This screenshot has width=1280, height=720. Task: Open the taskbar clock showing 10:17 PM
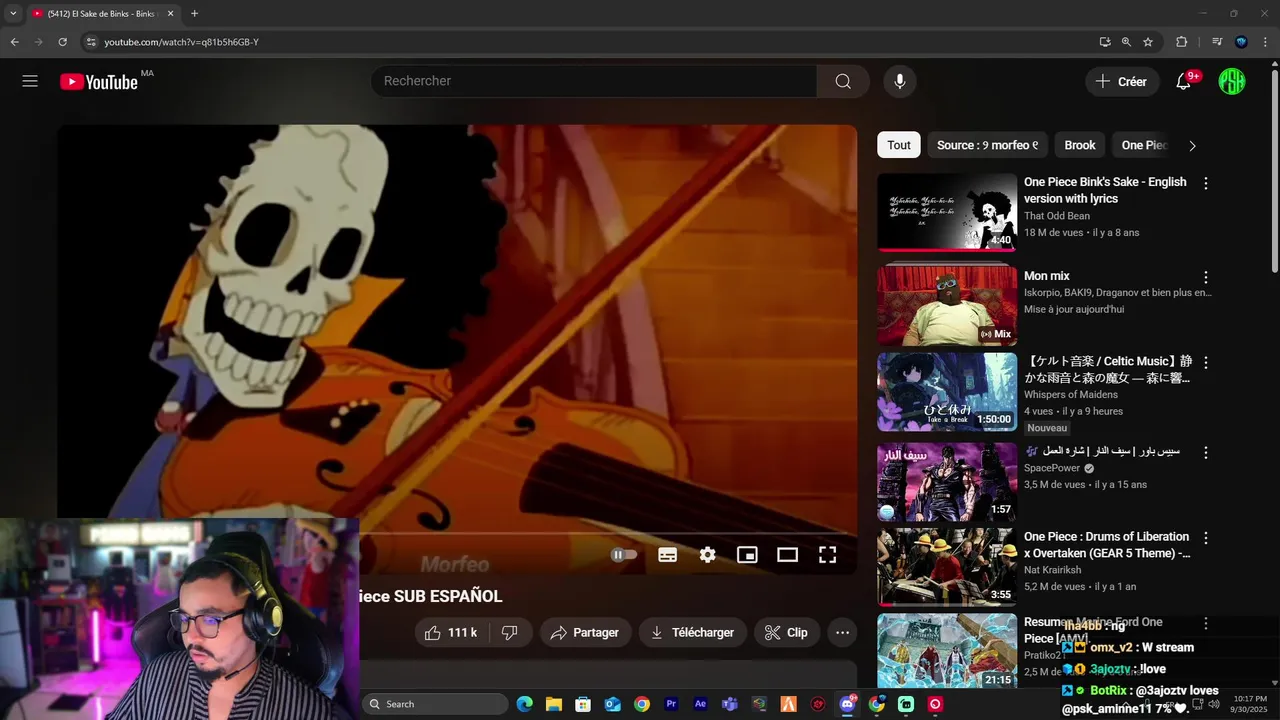coord(1250,704)
